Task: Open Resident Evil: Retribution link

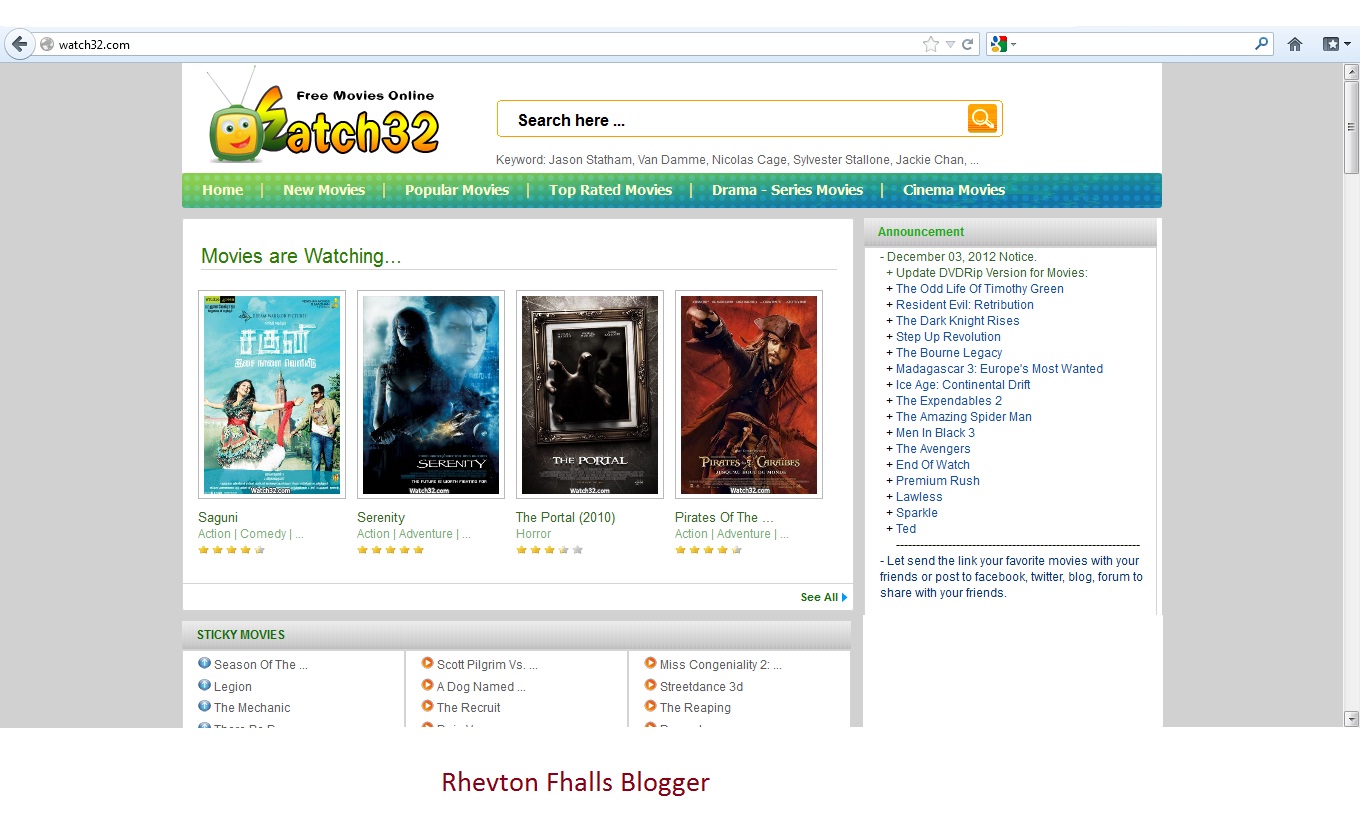Action: [x=965, y=305]
